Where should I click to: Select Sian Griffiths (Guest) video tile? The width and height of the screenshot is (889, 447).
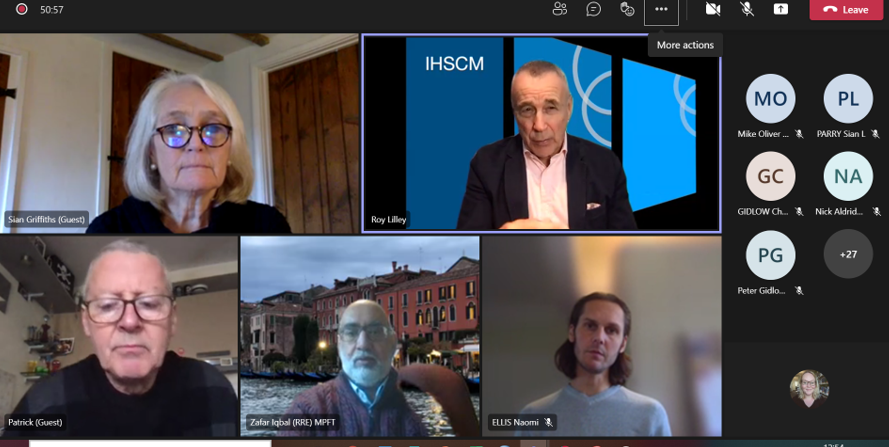tap(179, 133)
